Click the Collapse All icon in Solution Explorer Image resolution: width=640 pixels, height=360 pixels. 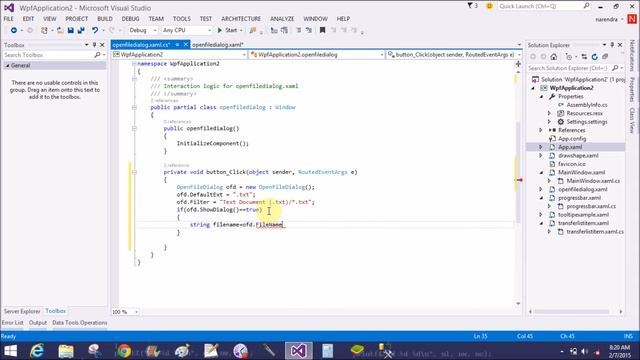[605, 57]
